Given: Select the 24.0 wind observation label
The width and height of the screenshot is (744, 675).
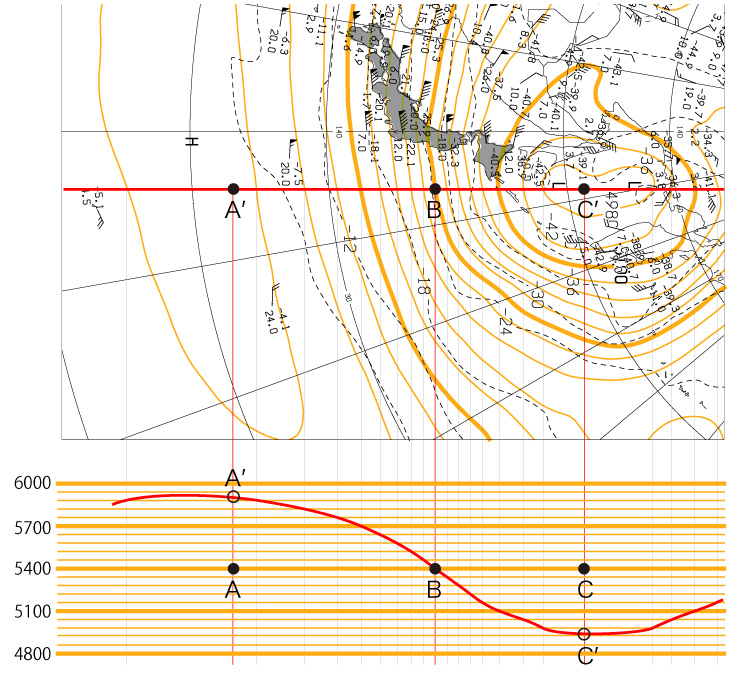Looking at the screenshot, I should [x=270, y=323].
